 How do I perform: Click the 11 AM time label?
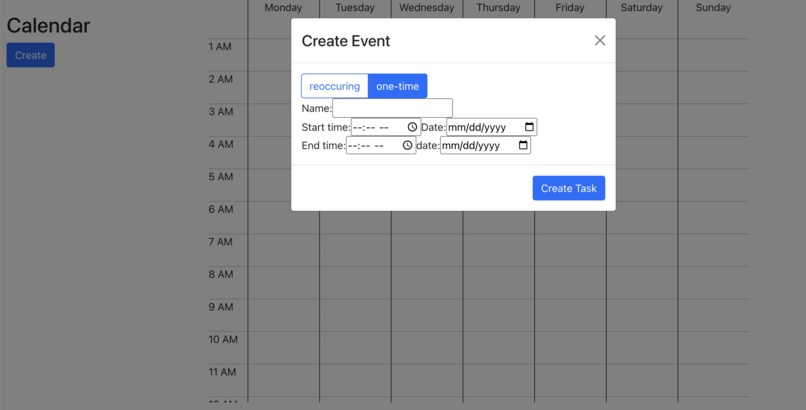click(x=222, y=372)
